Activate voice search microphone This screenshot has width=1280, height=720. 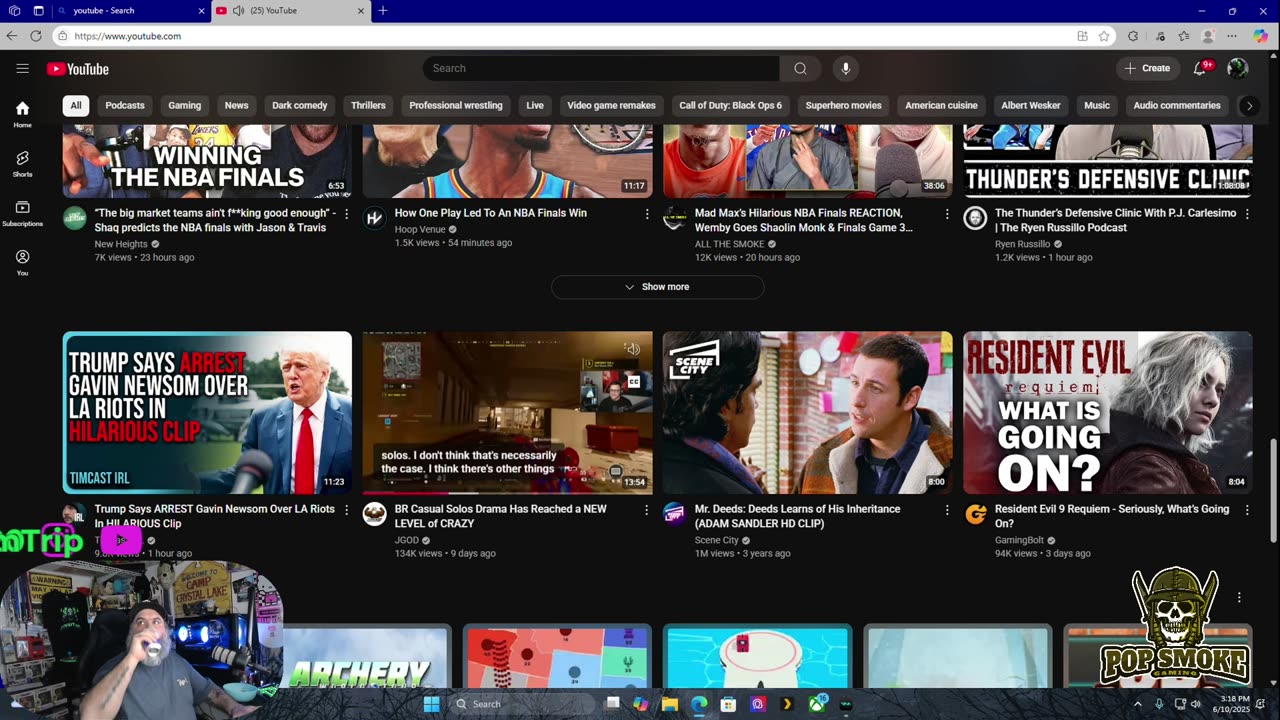pyautogui.click(x=845, y=68)
